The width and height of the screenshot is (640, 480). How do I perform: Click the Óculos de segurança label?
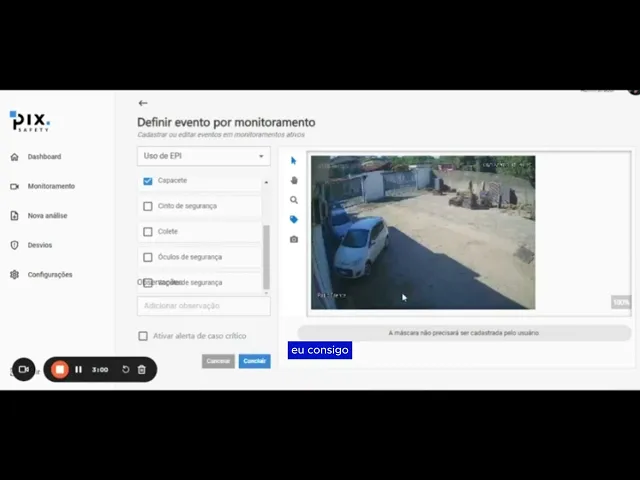[x=190, y=257]
